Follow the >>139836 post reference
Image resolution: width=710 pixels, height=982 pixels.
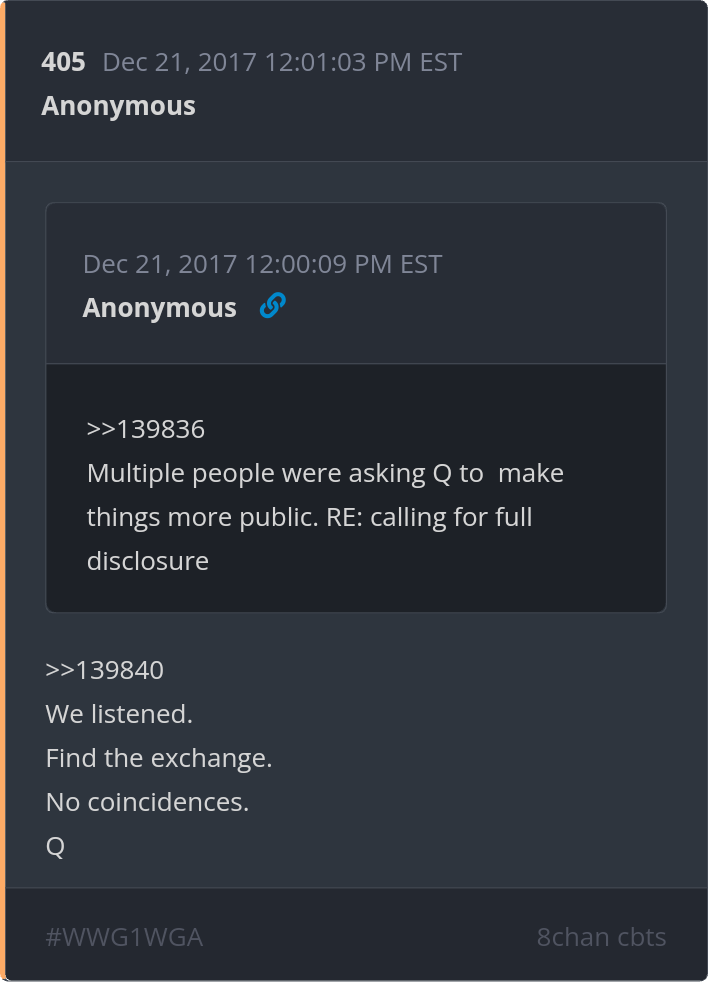tap(146, 429)
